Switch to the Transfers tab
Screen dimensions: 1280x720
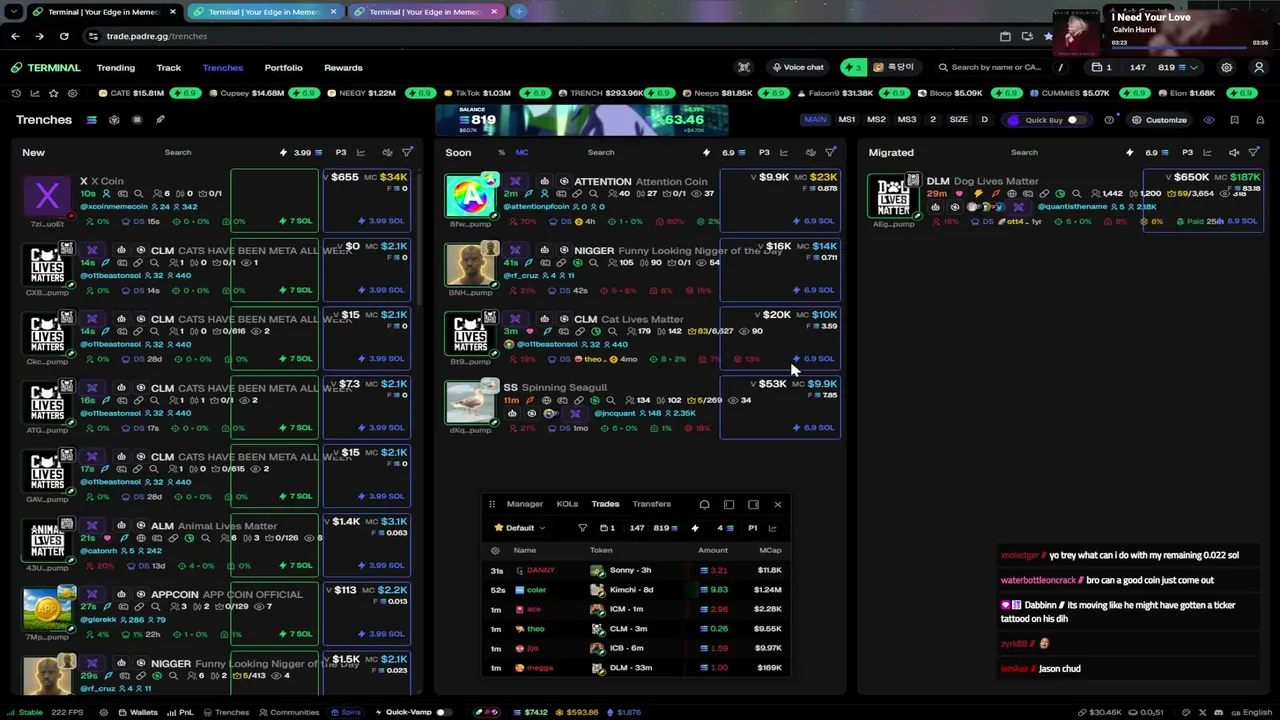coord(651,504)
